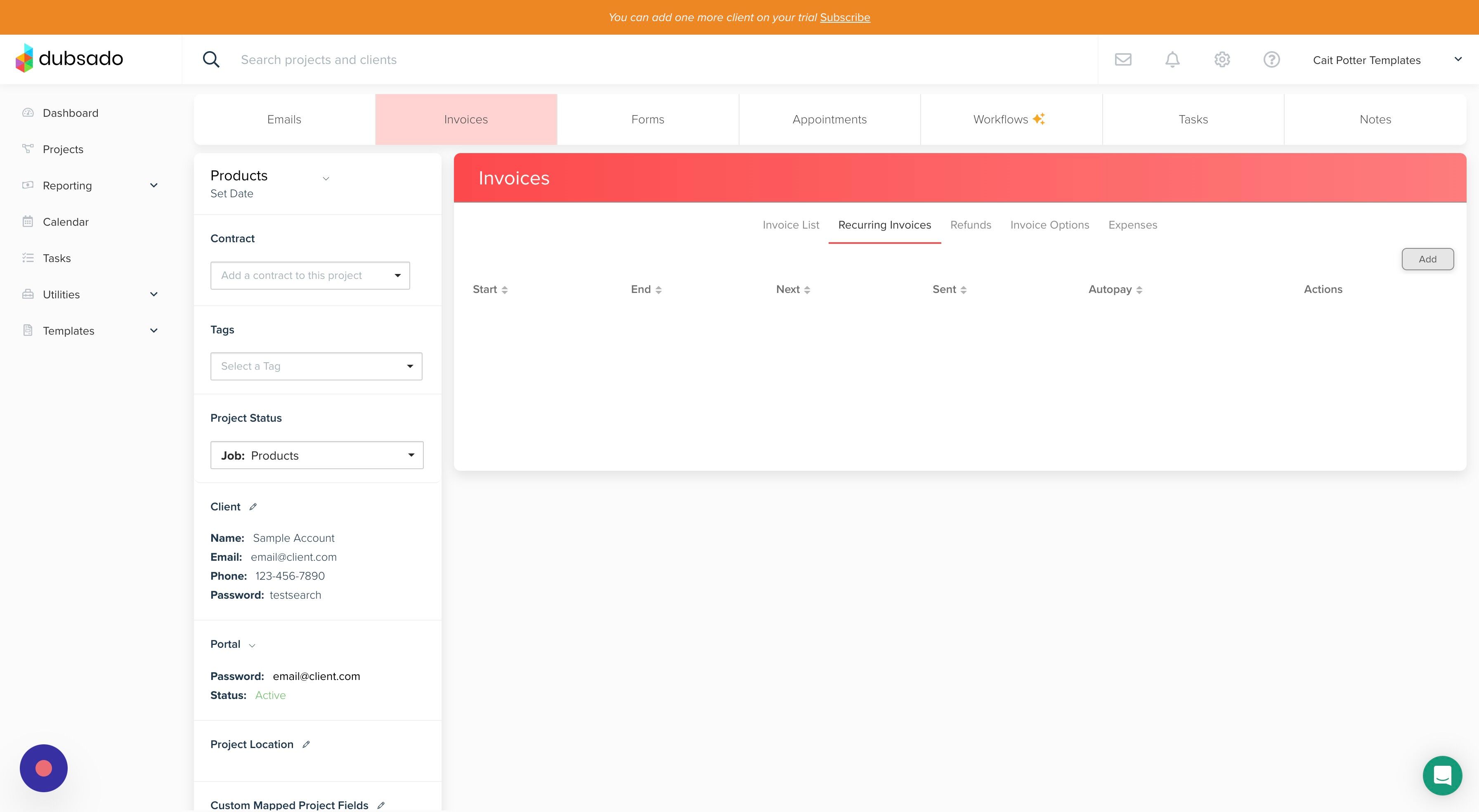Open the green chat support bubble
Image resolution: width=1479 pixels, height=812 pixels.
1442,775
